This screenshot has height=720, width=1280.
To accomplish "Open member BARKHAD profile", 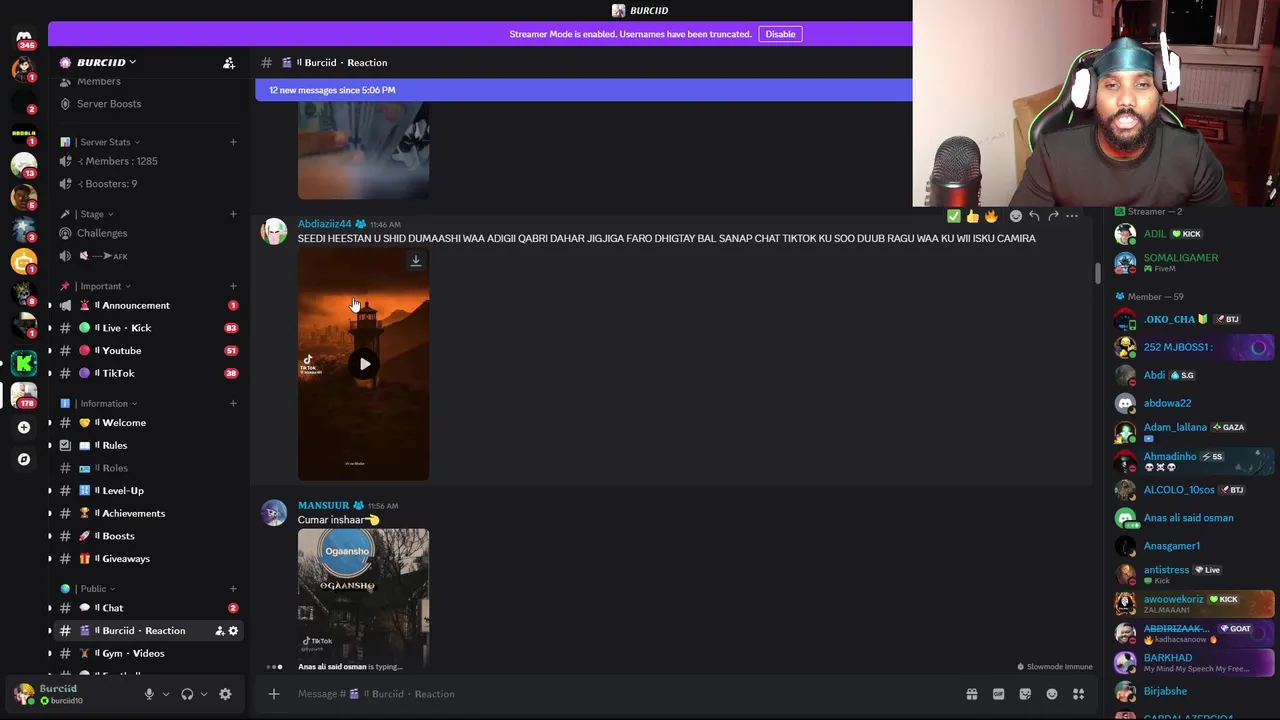I will [1195, 662].
